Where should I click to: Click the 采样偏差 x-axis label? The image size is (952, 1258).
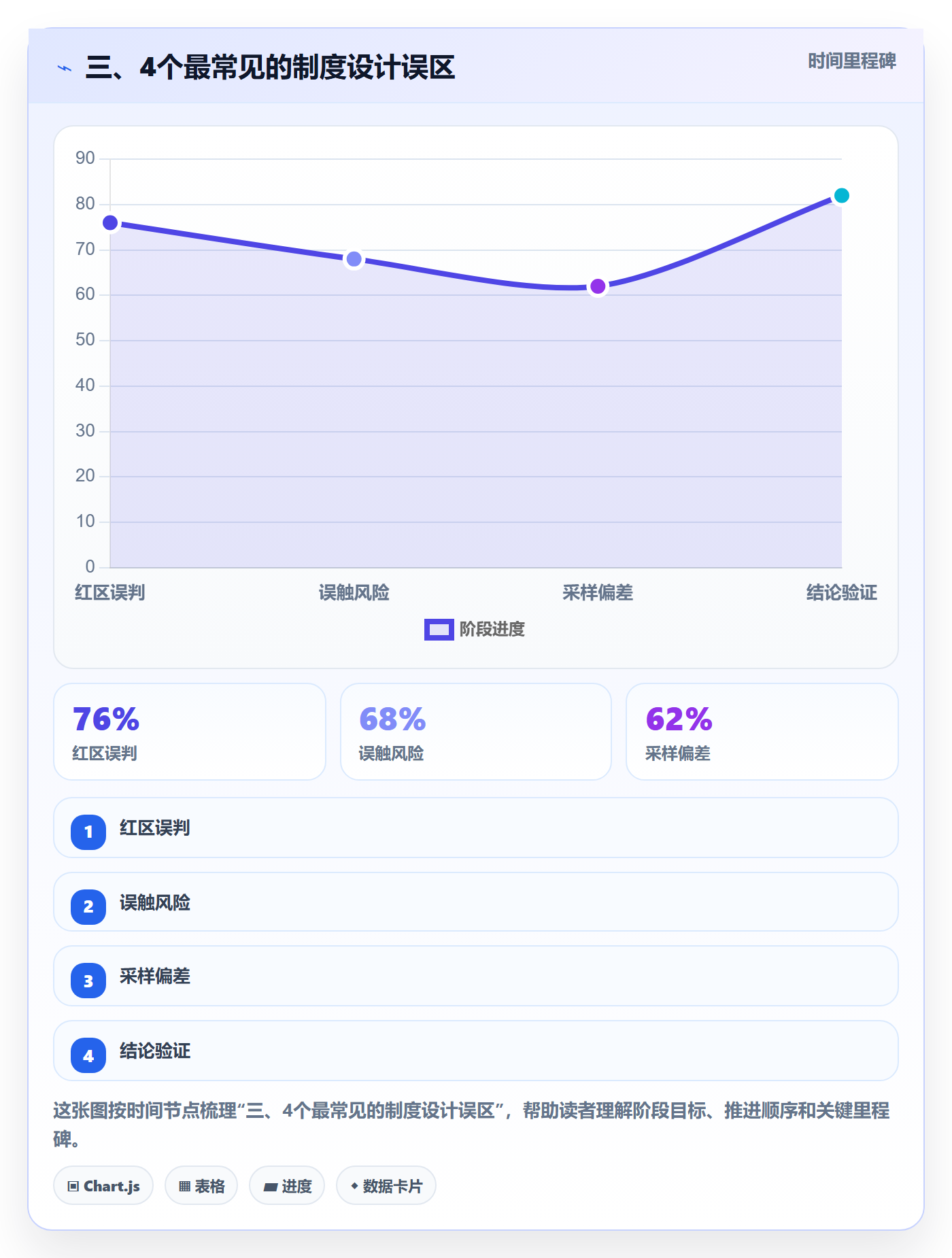pos(598,593)
